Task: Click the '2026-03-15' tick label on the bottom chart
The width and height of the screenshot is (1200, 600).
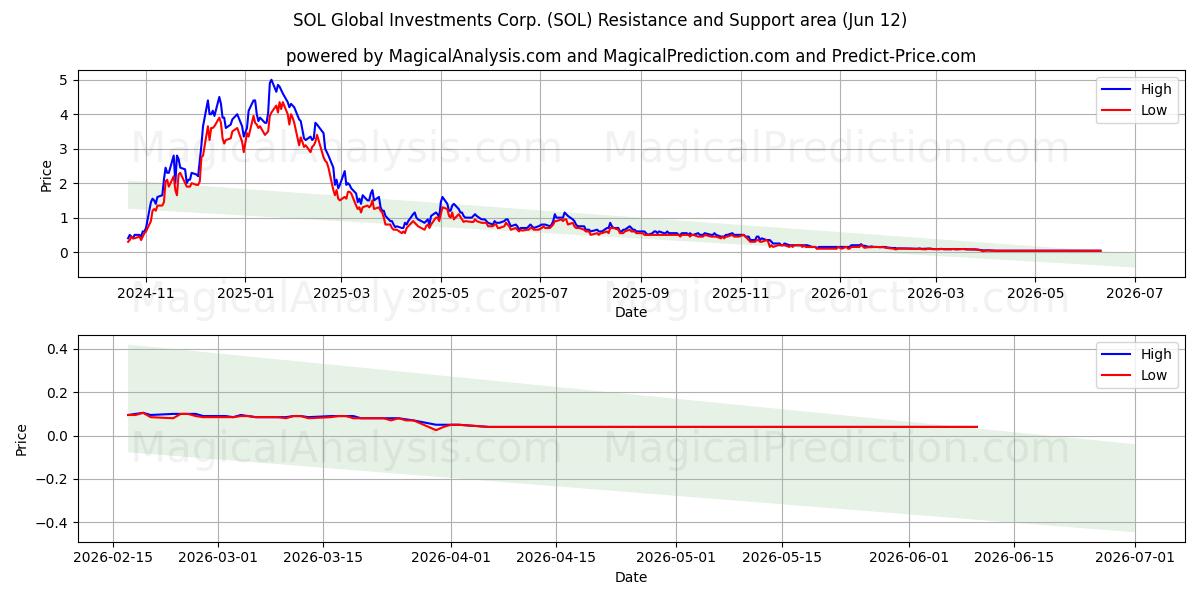Action: coord(322,558)
